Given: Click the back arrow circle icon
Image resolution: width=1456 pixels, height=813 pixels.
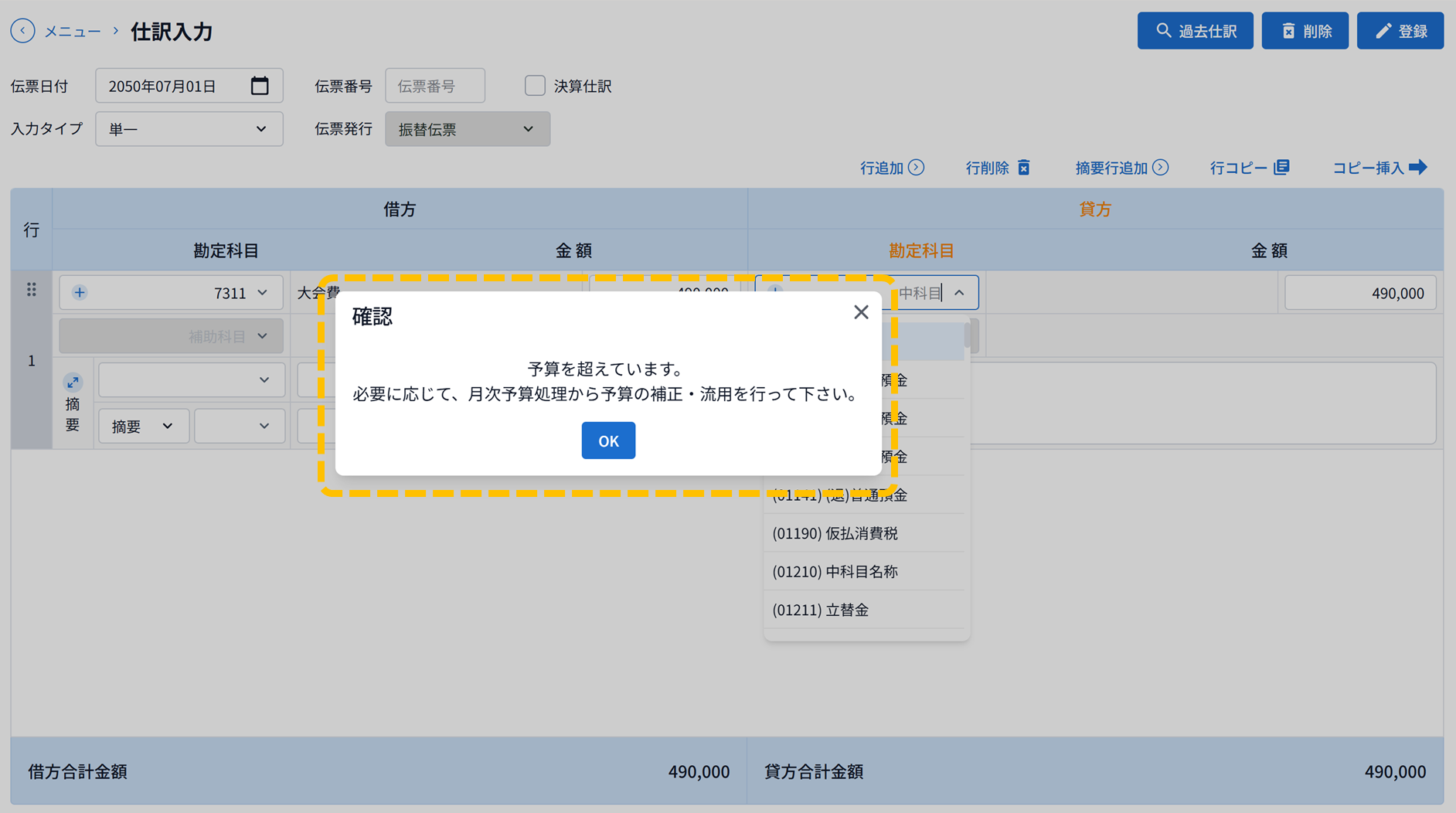Looking at the screenshot, I should (x=22, y=31).
